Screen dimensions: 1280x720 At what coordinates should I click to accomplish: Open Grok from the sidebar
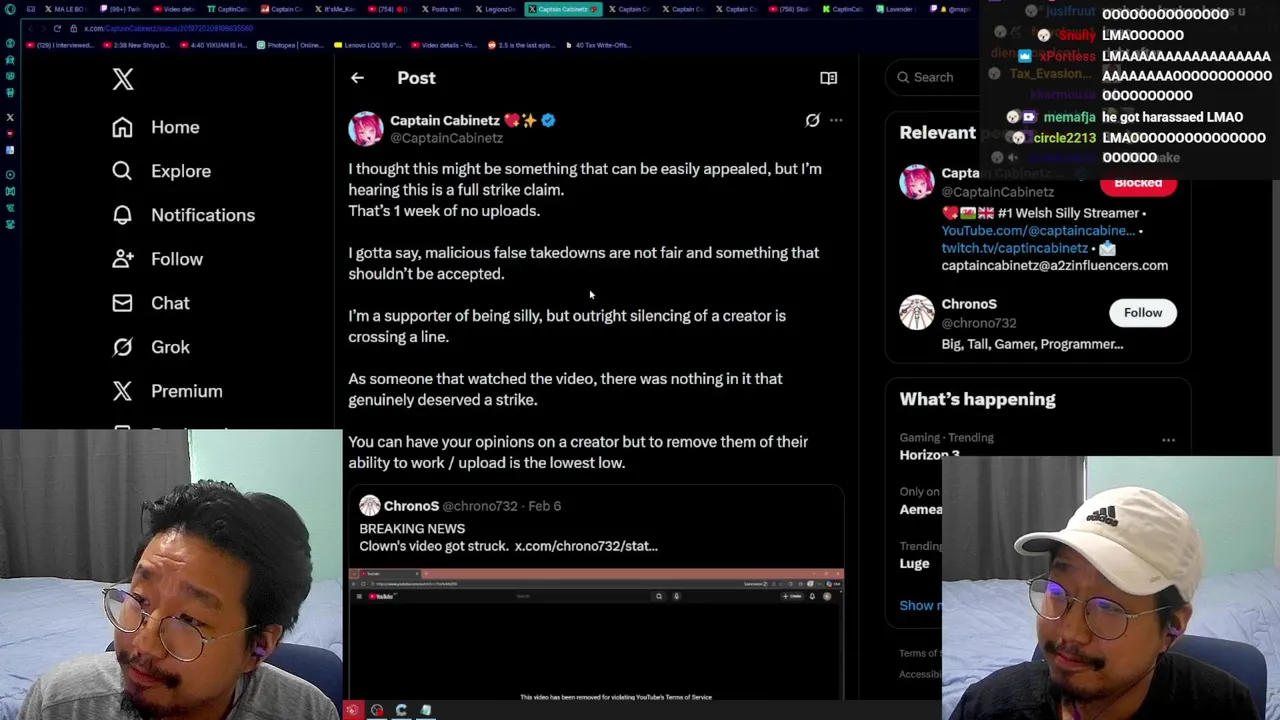[150, 347]
